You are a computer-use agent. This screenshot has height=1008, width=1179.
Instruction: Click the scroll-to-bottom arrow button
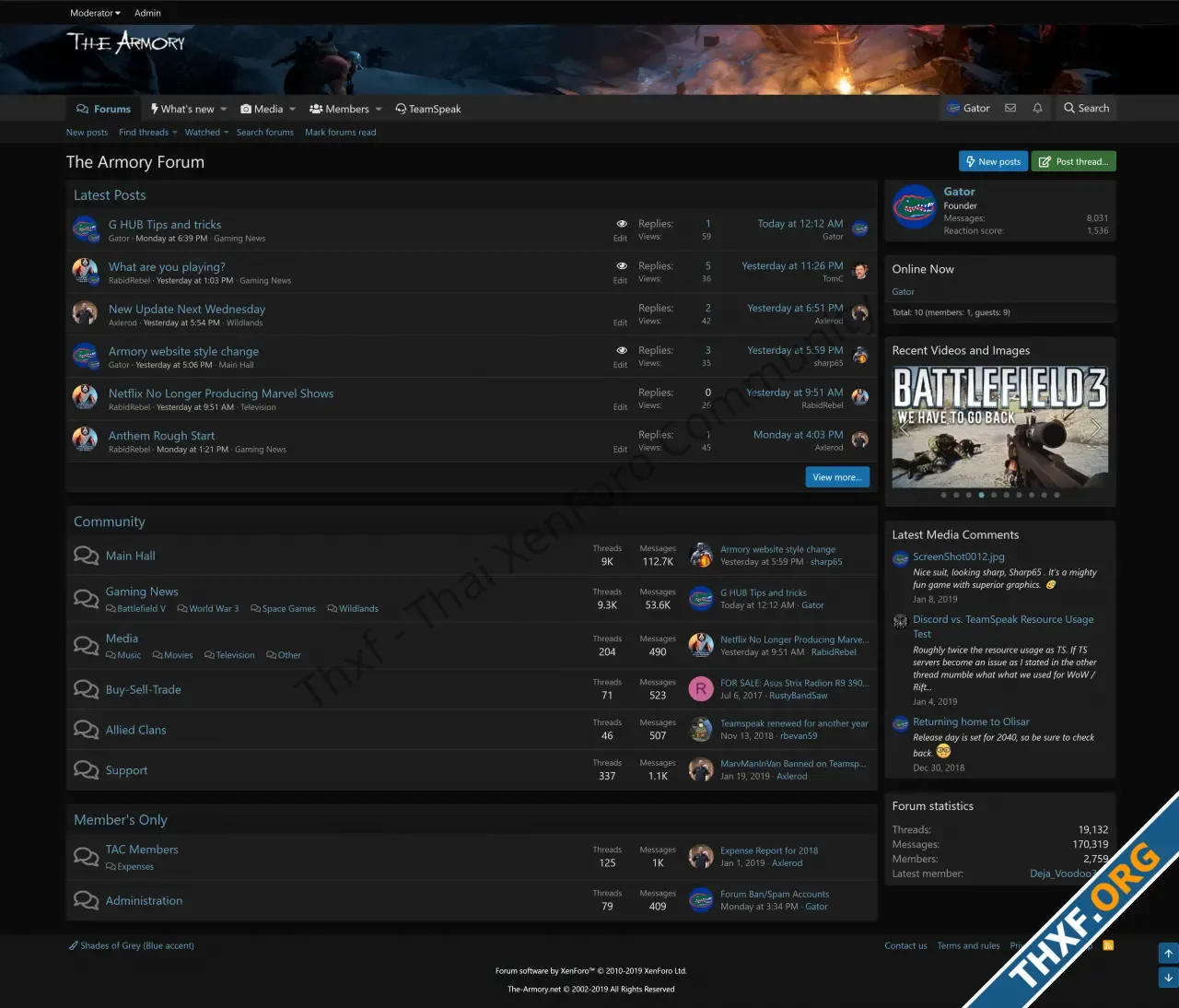1168,978
